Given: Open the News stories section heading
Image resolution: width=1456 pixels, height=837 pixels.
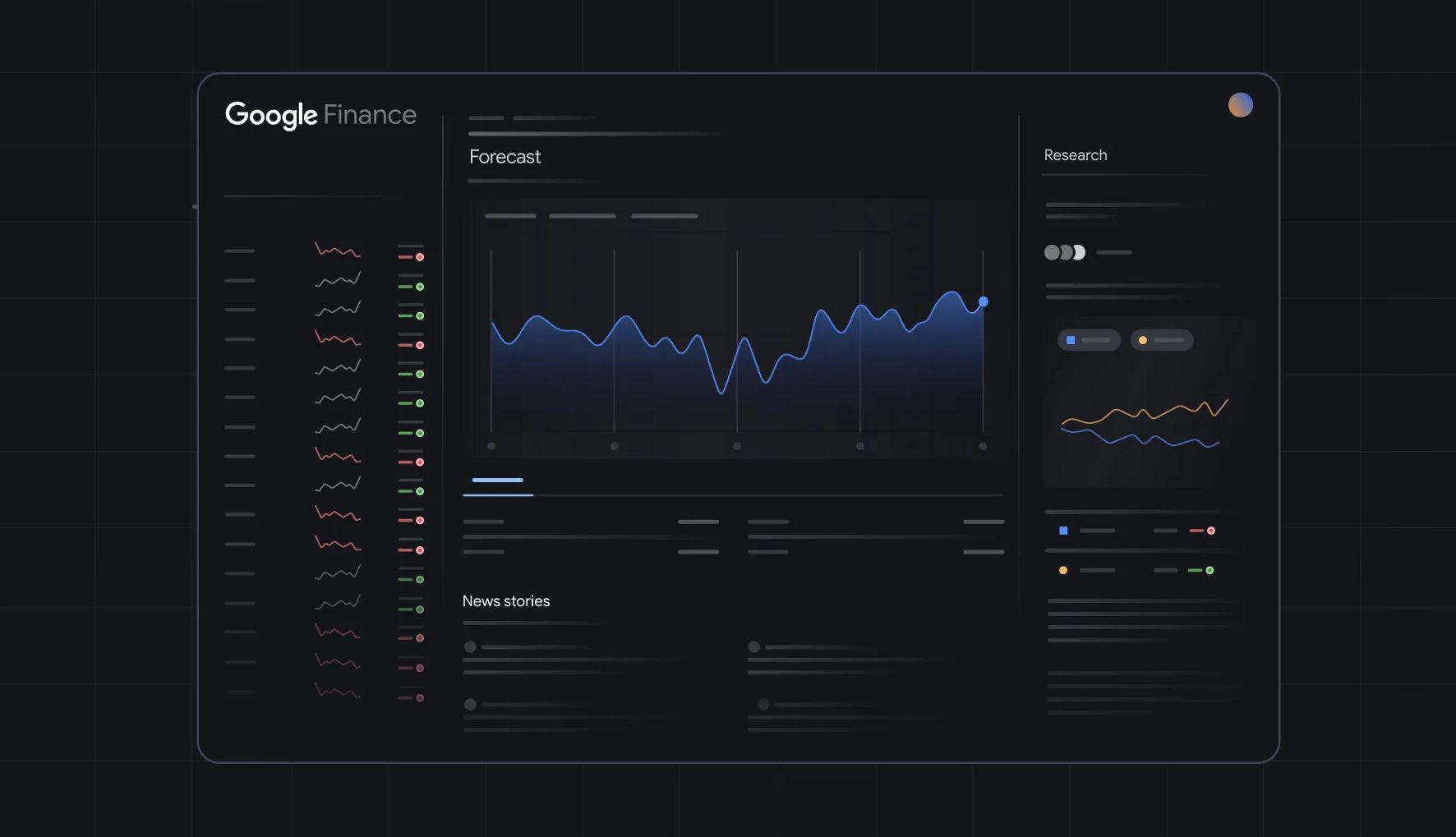Looking at the screenshot, I should [x=506, y=601].
